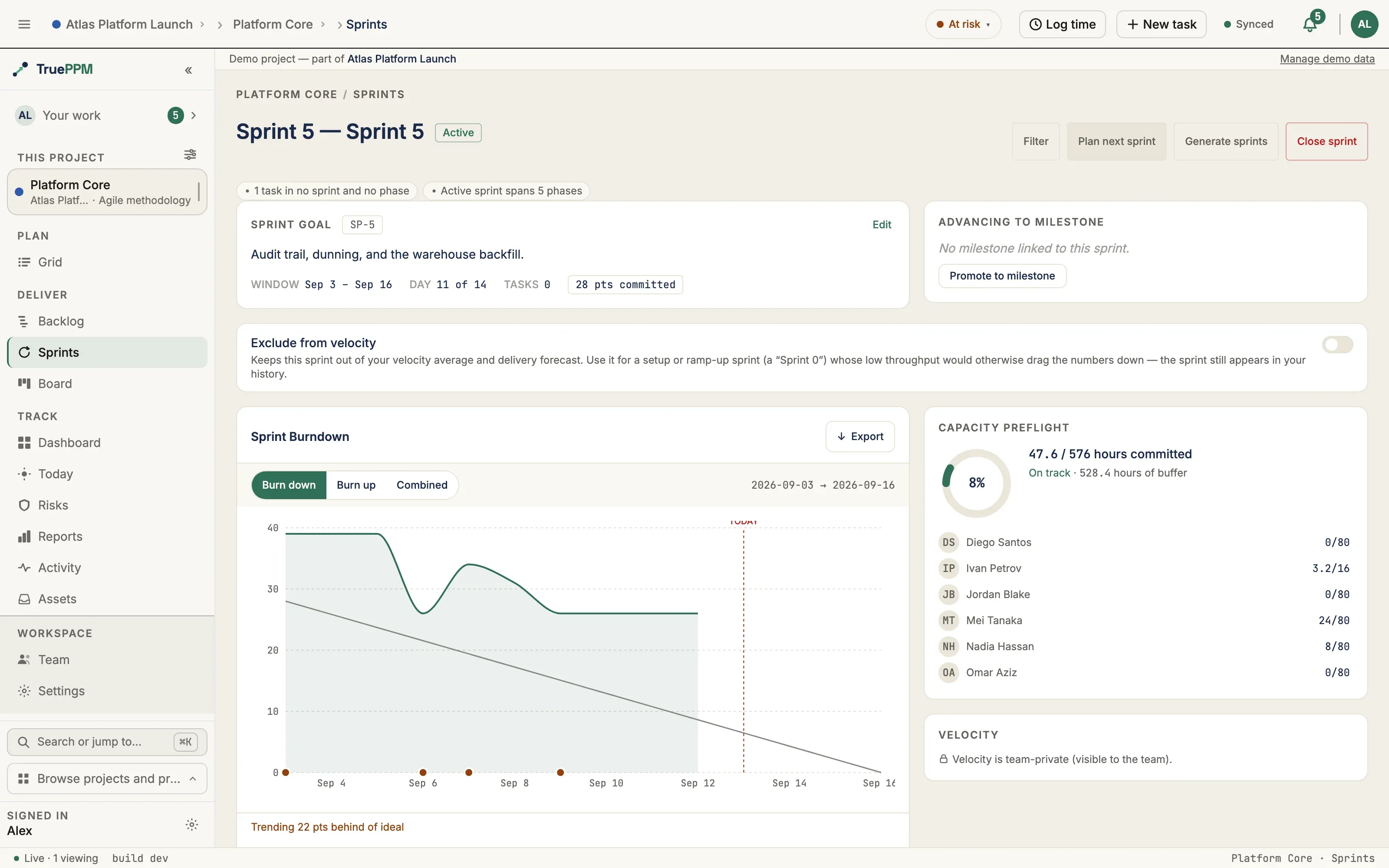Select Sprints item in sidebar
This screenshot has width=1389, height=868.
(107, 352)
